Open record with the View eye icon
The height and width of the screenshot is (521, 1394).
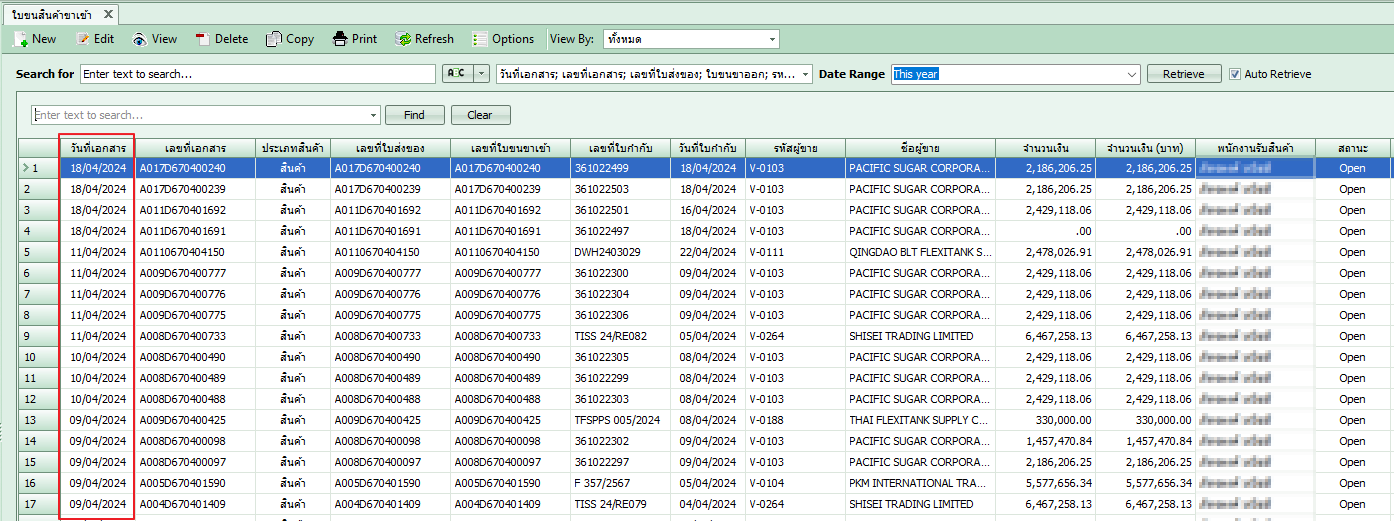[x=139, y=39]
